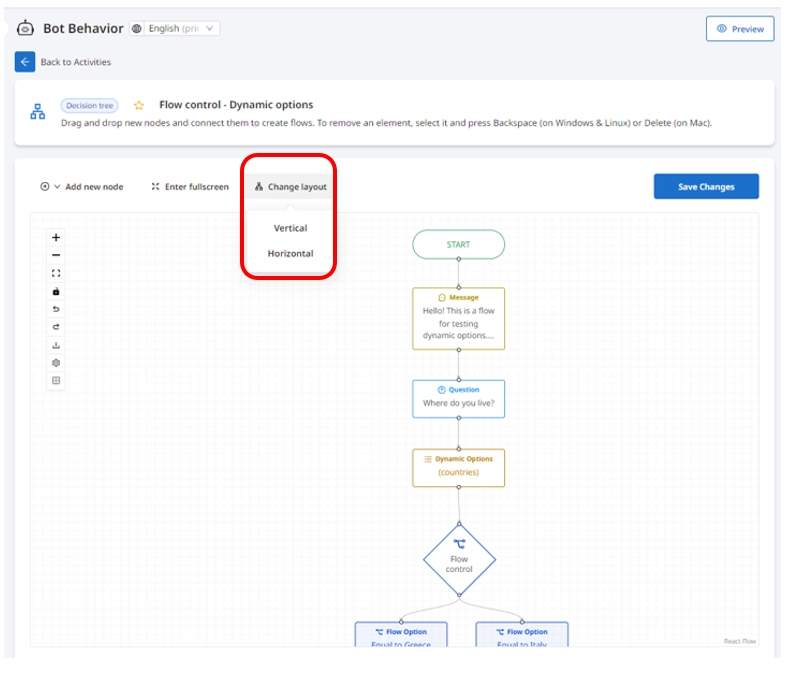The width and height of the screenshot is (793, 691).
Task: Toggle the grid icon in canvas controls
Action: pyautogui.click(x=56, y=381)
